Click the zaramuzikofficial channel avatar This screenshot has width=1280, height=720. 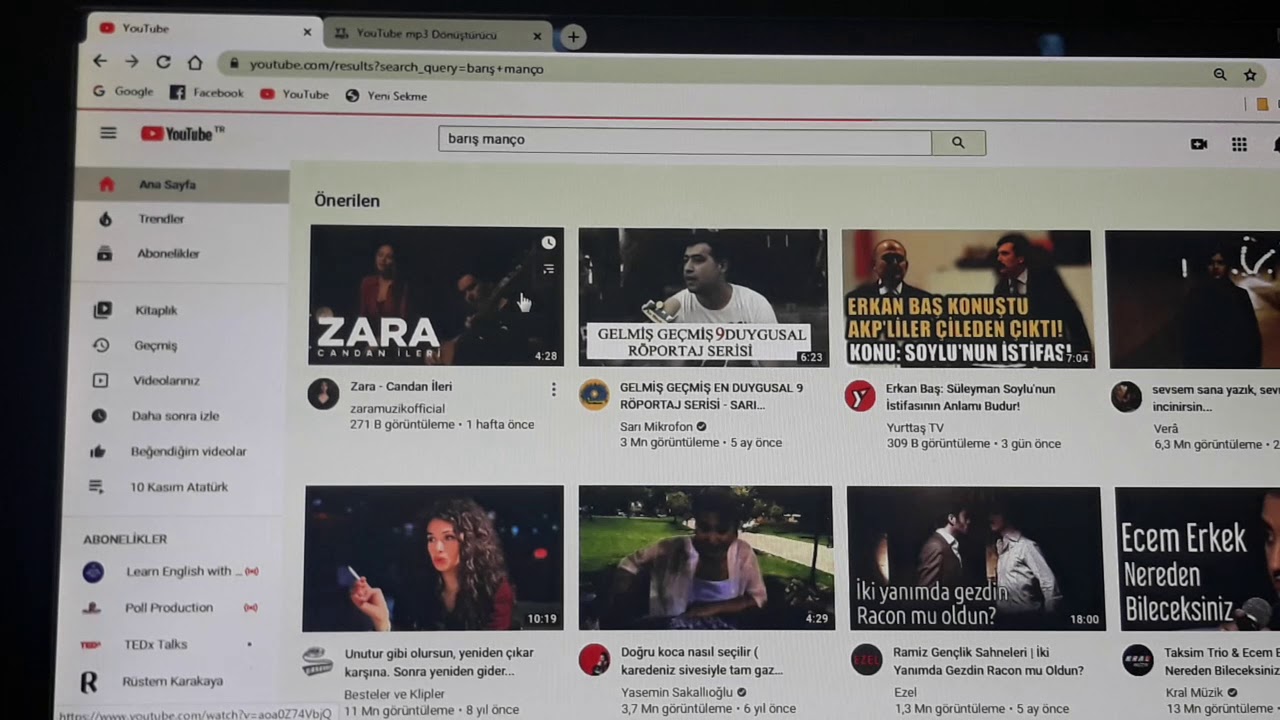[323, 394]
